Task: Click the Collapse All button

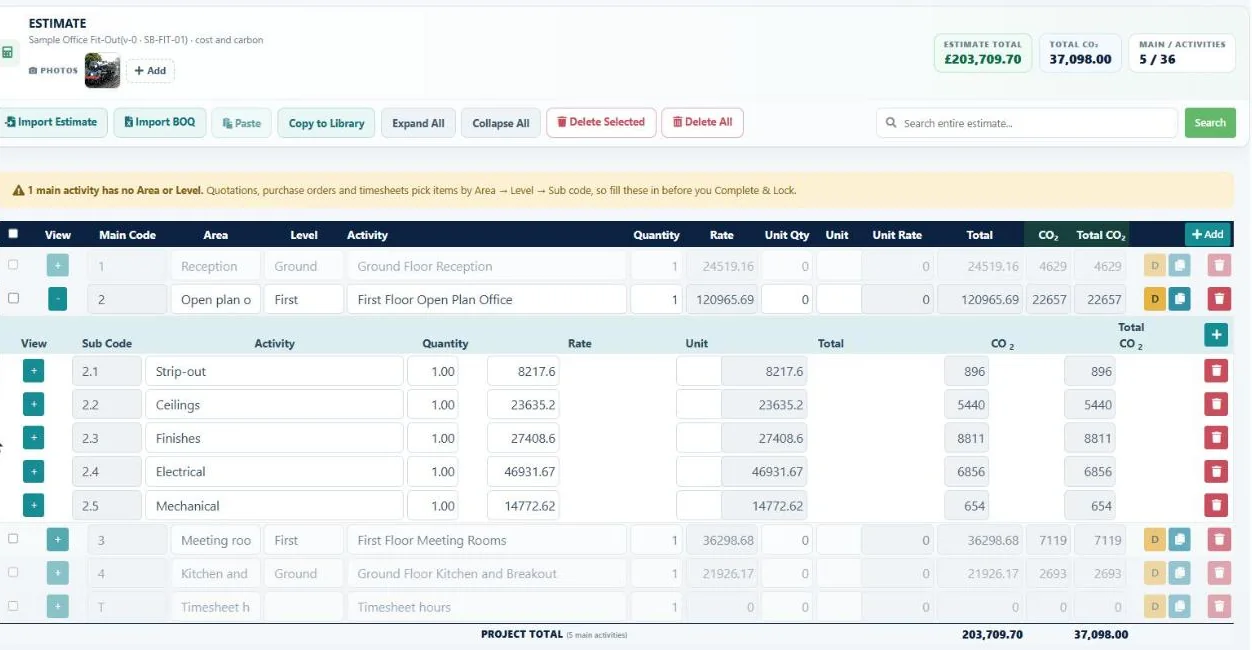Action: pyautogui.click(x=501, y=123)
